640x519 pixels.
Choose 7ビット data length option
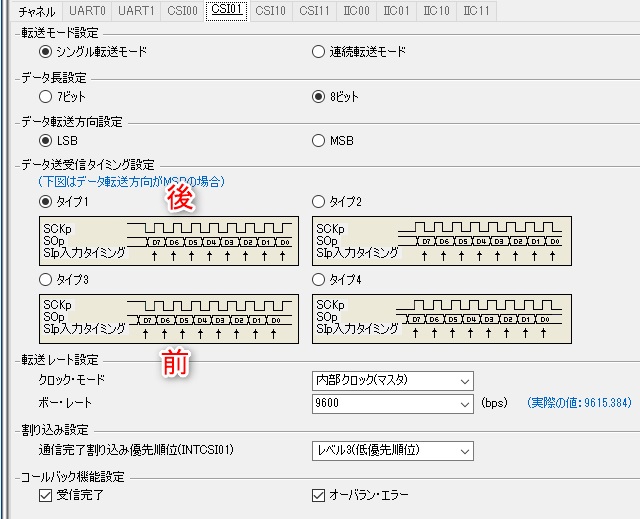[45, 97]
